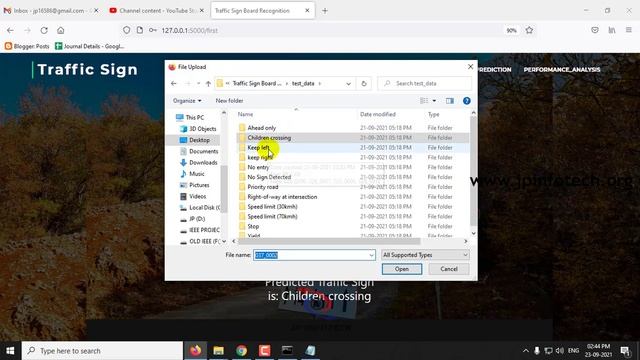The image size is (640, 360).
Task: Click the file list vertical scrollbar
Action: tap(473, 170)
